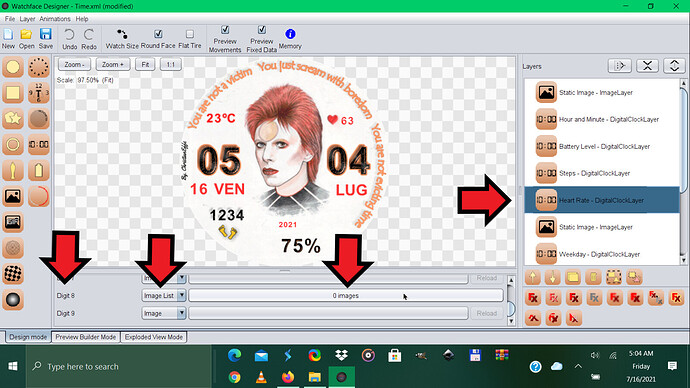Select the square shape tool
The height and width of the screenshot is (388, 690).
[x=13, y=93]
